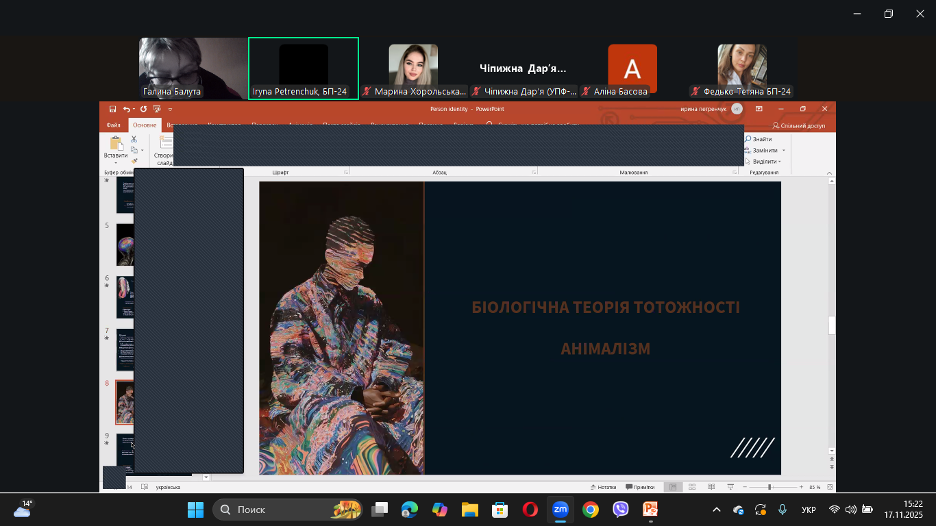Select slide 5 thumbnail in slide panel
Image resolution: width=936 pixels, height=526 pixels.
click(x=126, y=244)
